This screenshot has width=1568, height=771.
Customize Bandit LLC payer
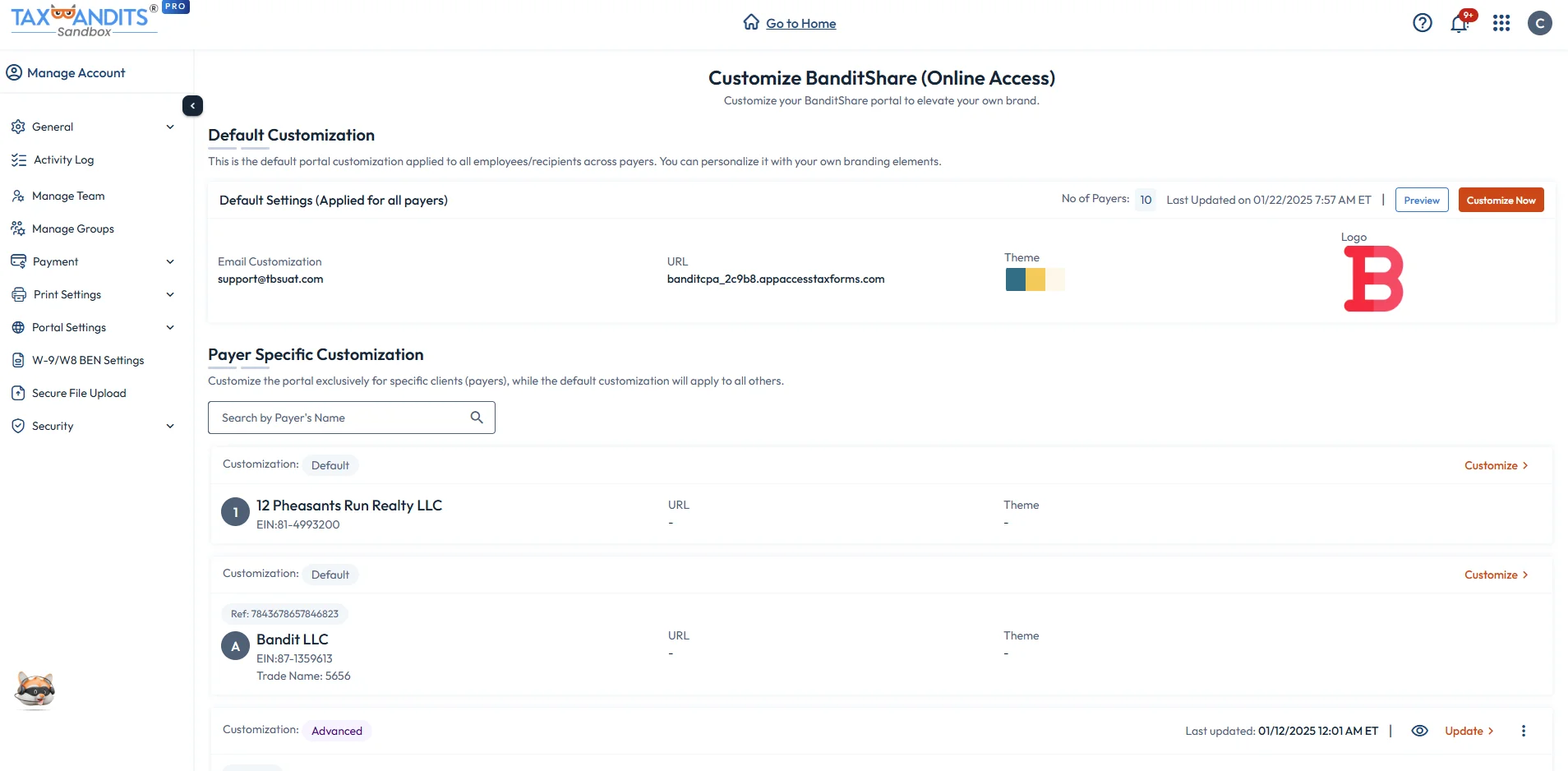click(x=1496, y=575)
